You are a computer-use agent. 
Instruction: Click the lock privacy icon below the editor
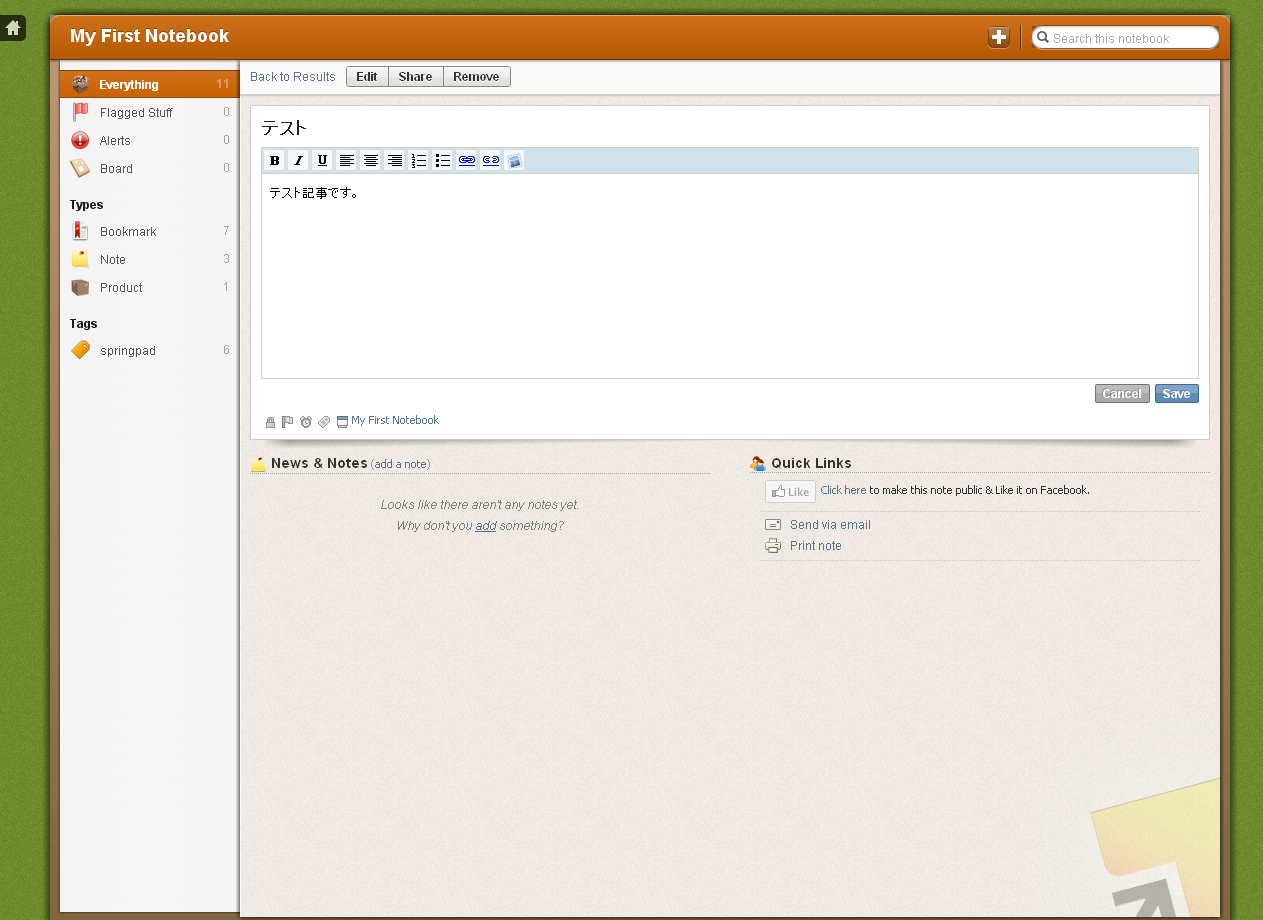coord(270,422)
